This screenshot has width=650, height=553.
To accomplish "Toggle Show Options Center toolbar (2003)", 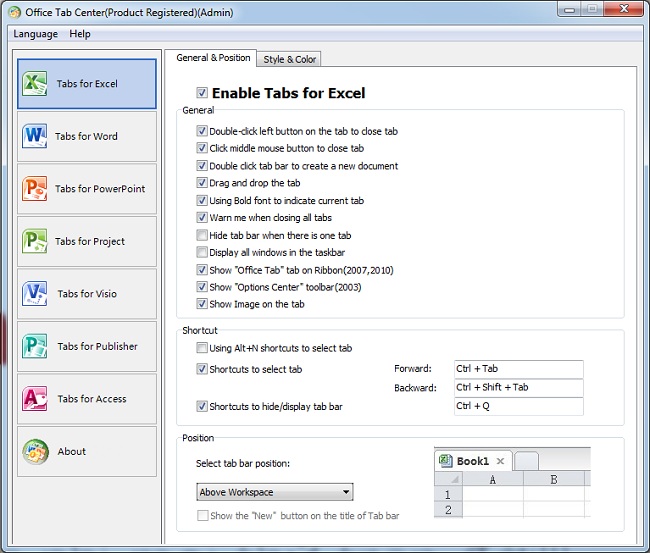I will point(201,287).
